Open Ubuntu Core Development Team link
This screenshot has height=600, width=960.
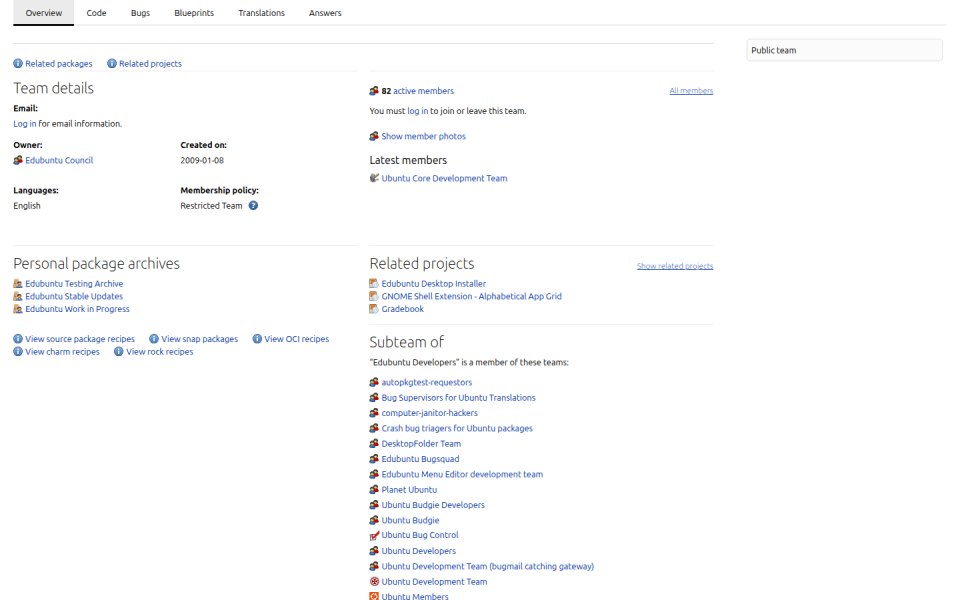tap(444, 178)
